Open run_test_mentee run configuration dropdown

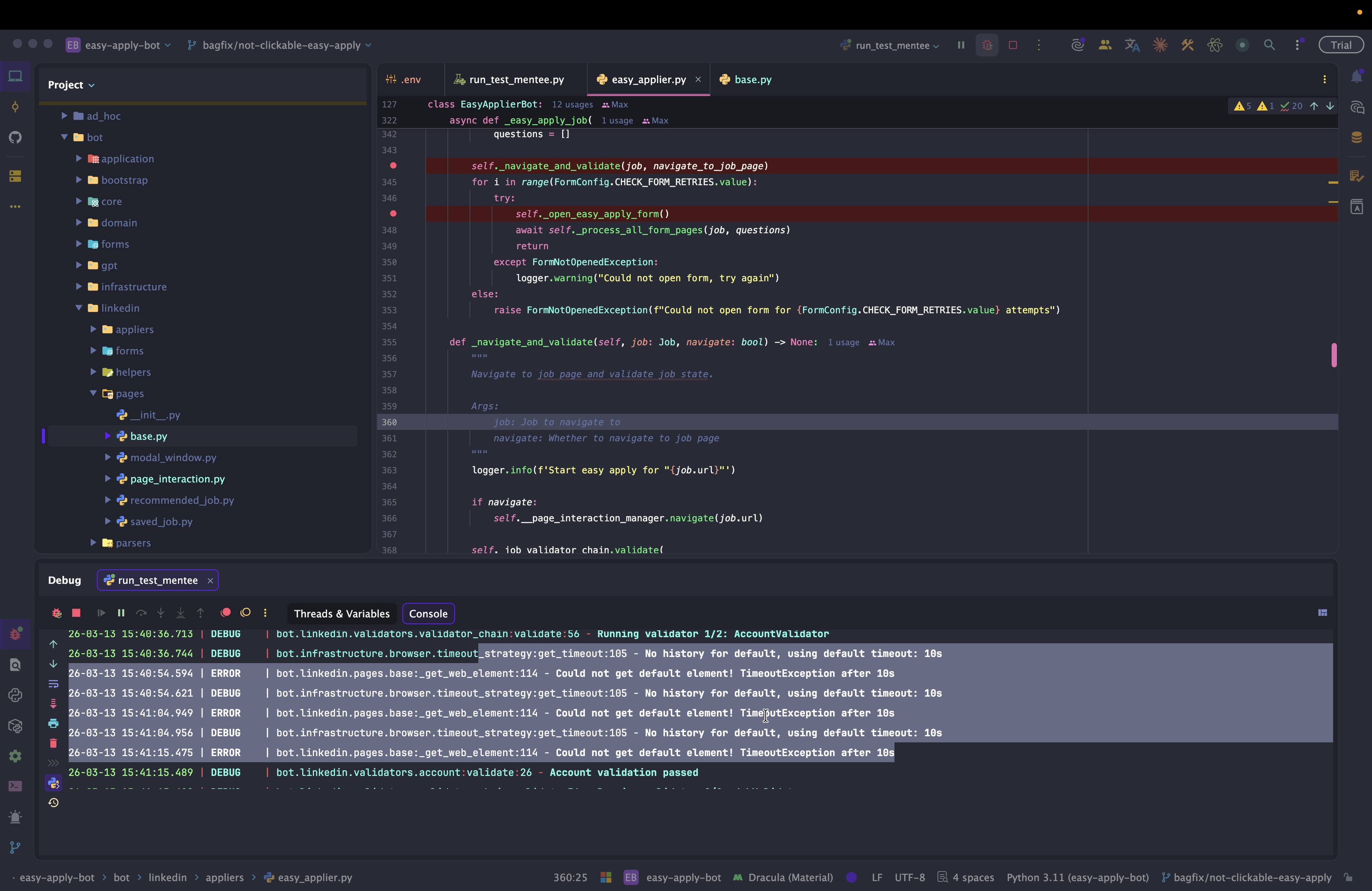point(893,45)
